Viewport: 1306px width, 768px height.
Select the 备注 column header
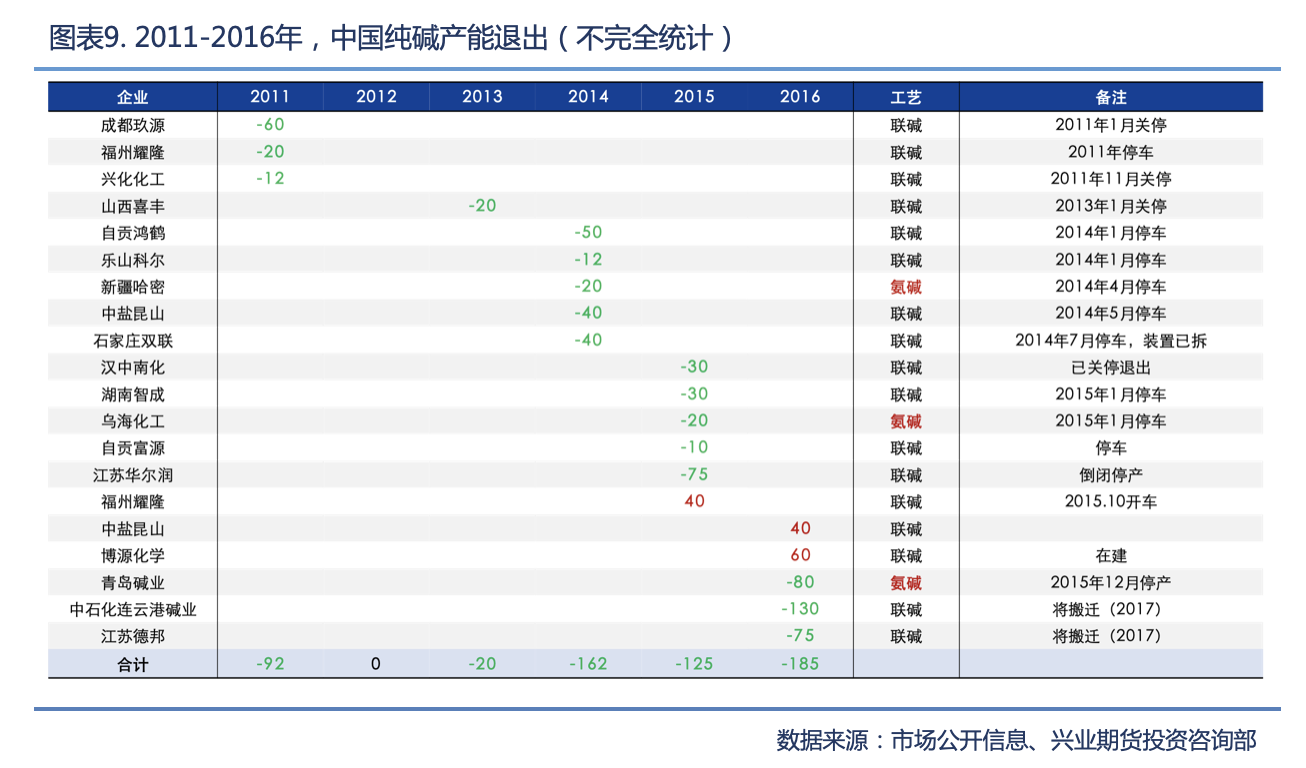pyautogui.click(x=1110, y=97)
